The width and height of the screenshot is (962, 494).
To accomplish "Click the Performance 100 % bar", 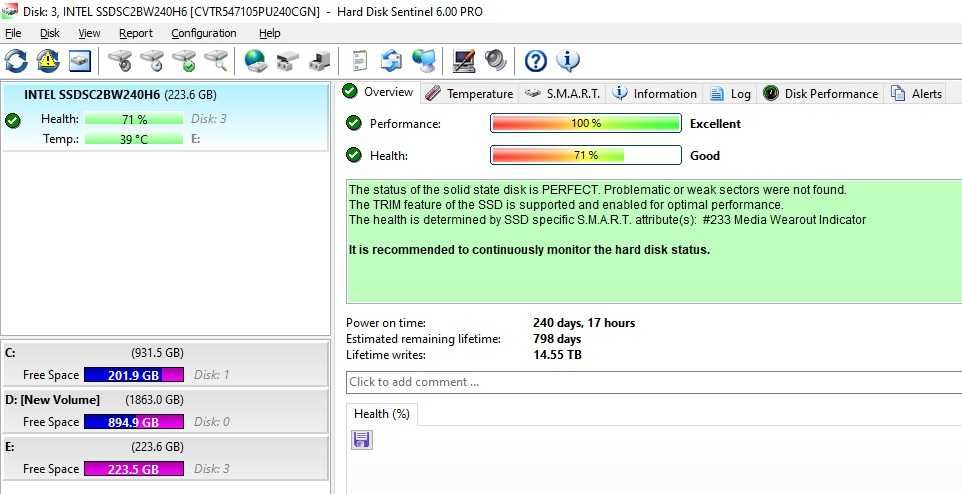I will (x=586, y=123).
